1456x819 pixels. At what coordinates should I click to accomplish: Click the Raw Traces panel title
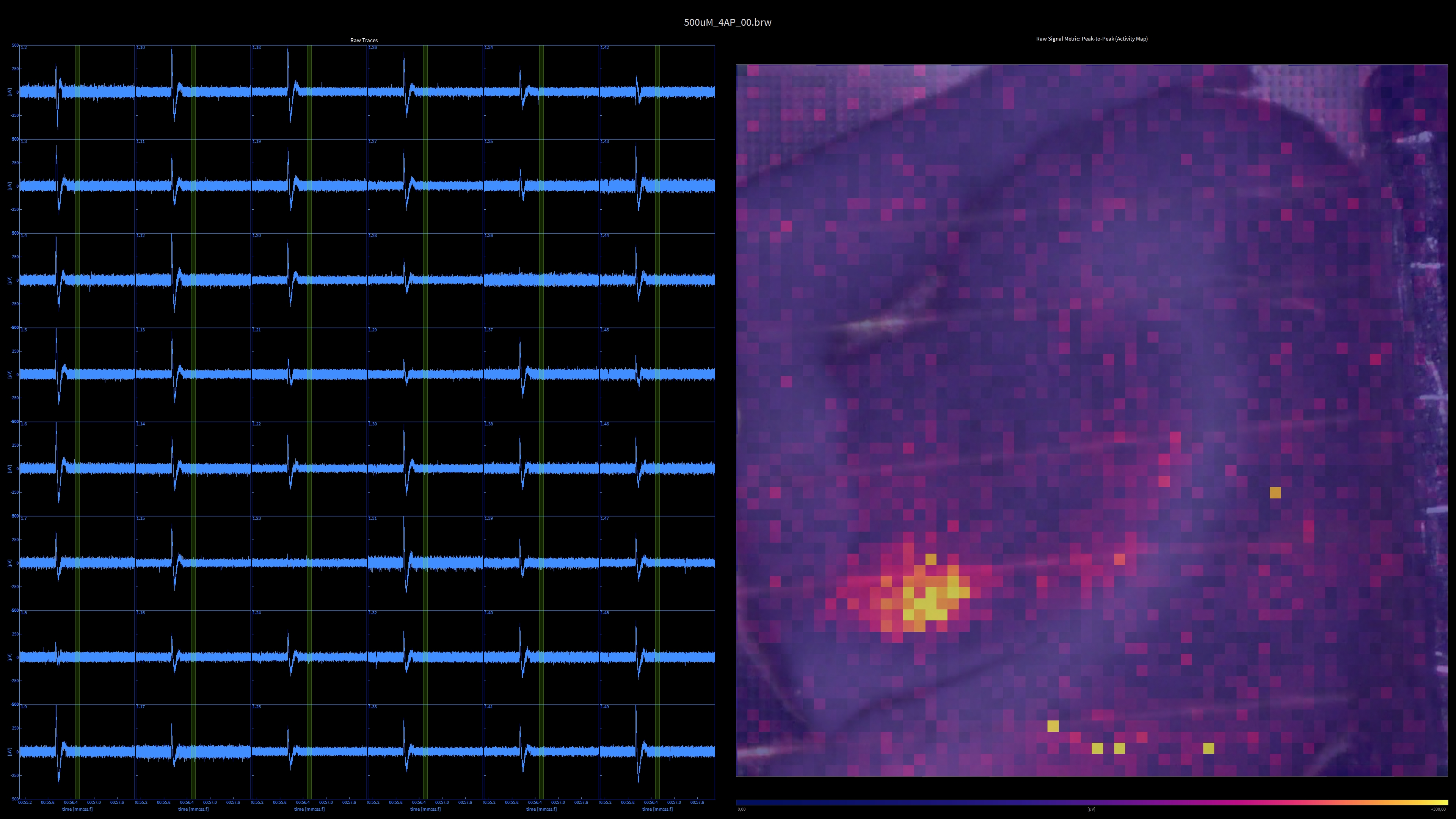coord(364,40)
